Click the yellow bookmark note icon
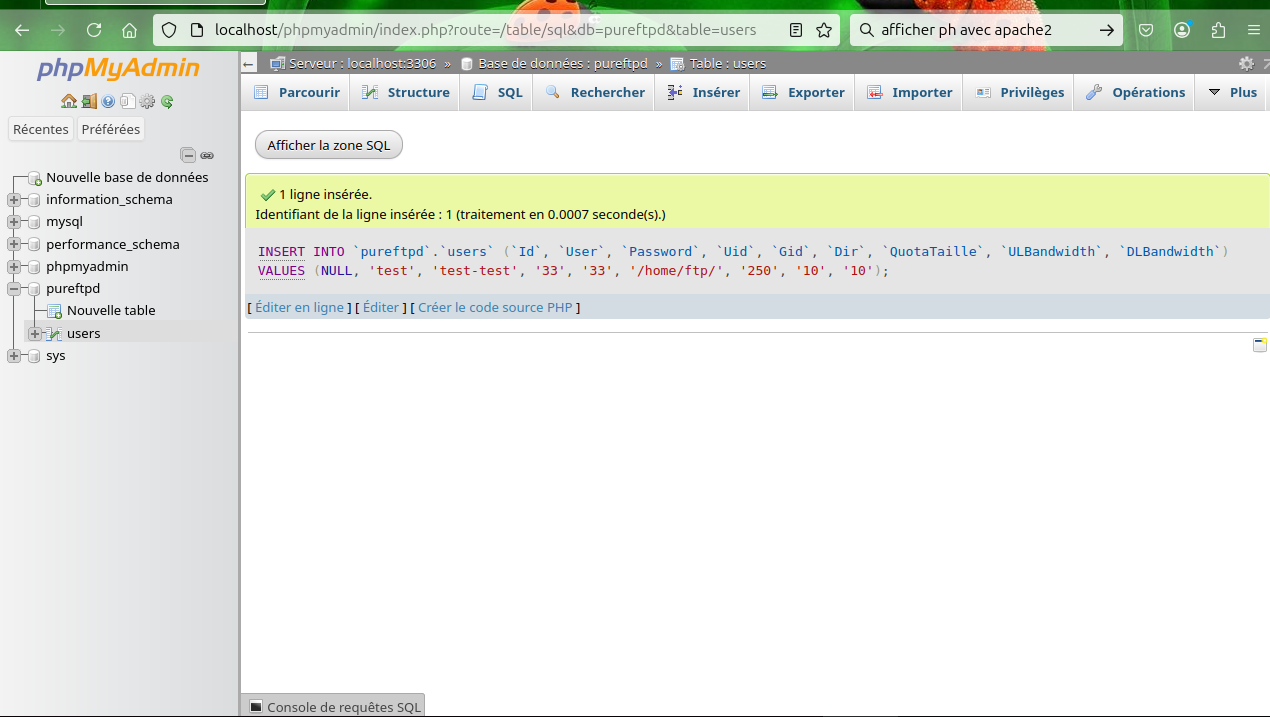 [1260, 345]
